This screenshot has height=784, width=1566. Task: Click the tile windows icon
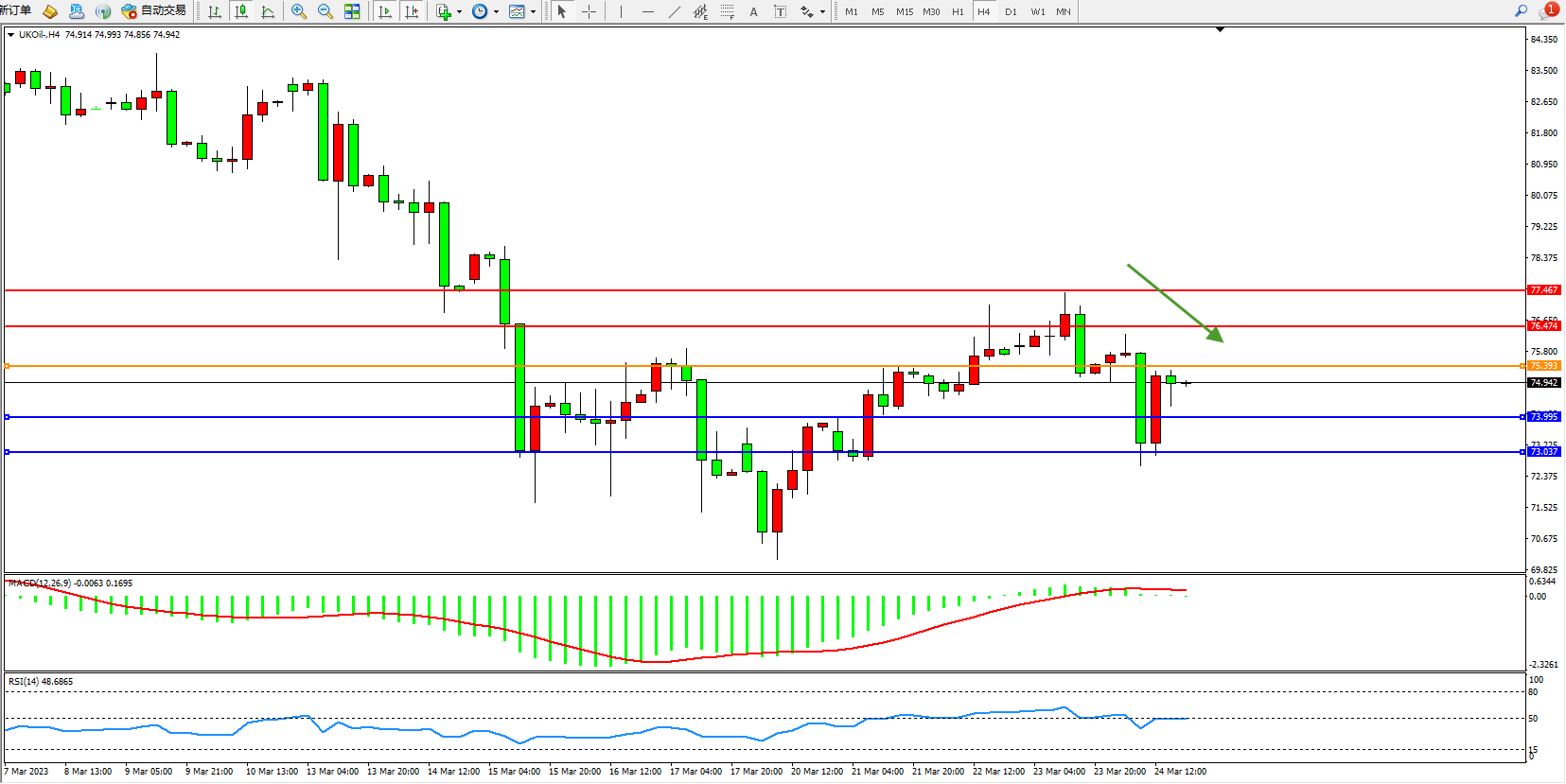point(352,11)
